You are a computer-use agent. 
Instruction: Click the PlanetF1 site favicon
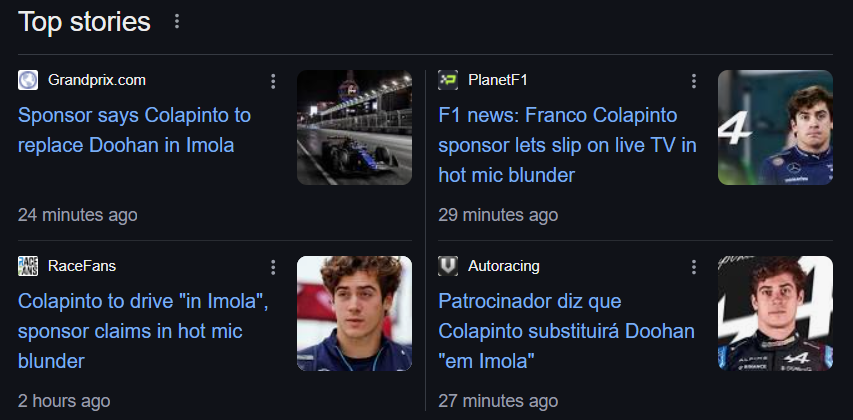448,80
